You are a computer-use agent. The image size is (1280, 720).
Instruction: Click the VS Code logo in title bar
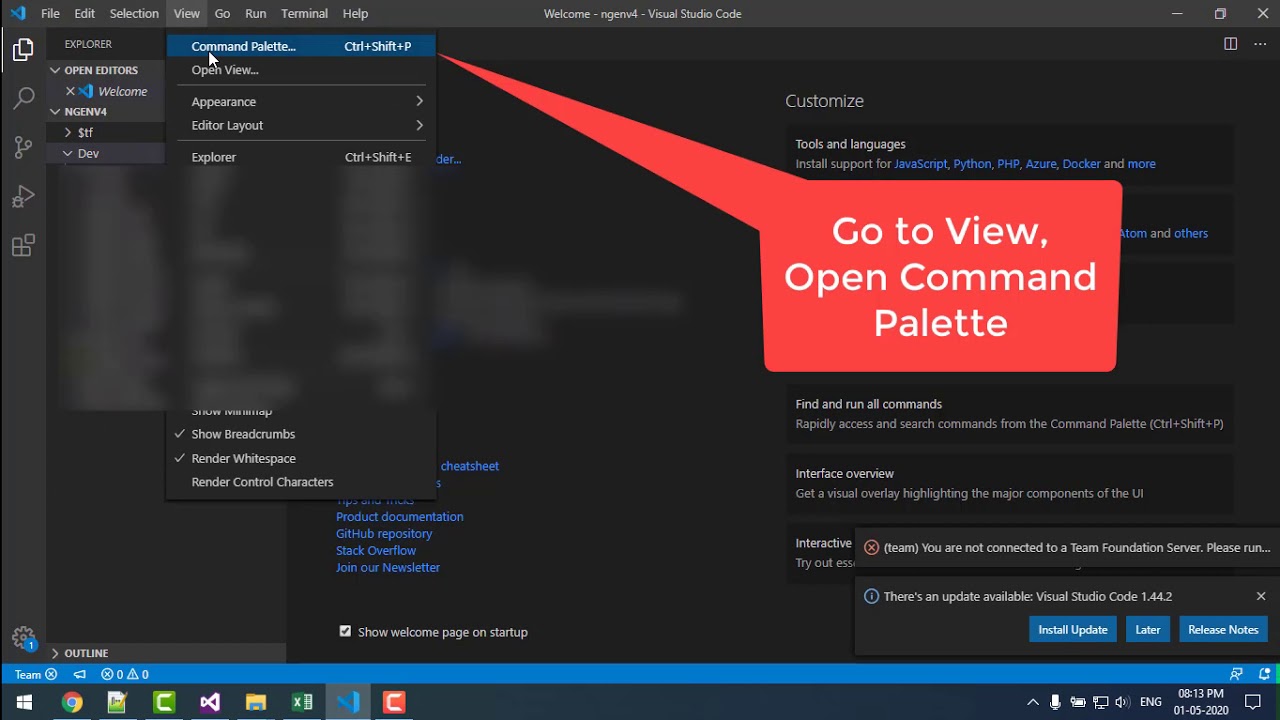[18, 13]
